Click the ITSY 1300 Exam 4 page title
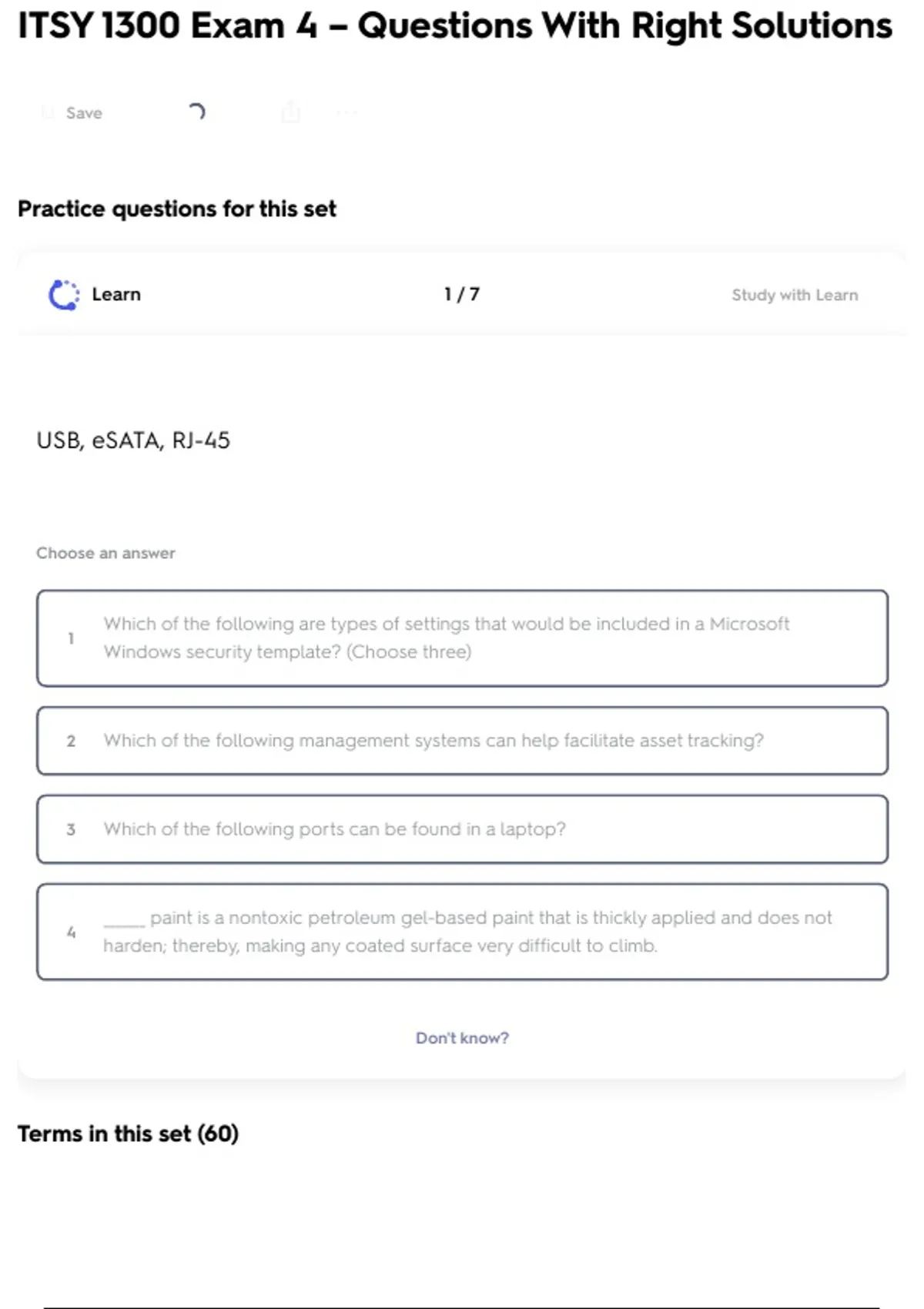 (x=454, y=26)
